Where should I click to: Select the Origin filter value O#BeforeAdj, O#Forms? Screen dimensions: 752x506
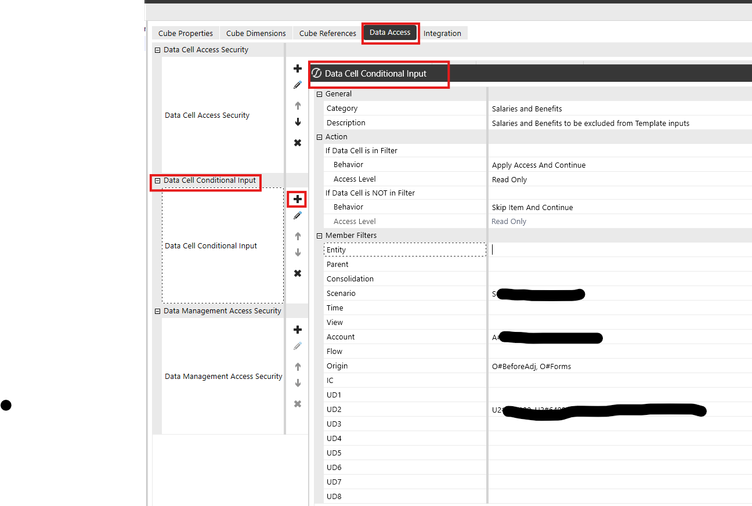coord(532,366)
